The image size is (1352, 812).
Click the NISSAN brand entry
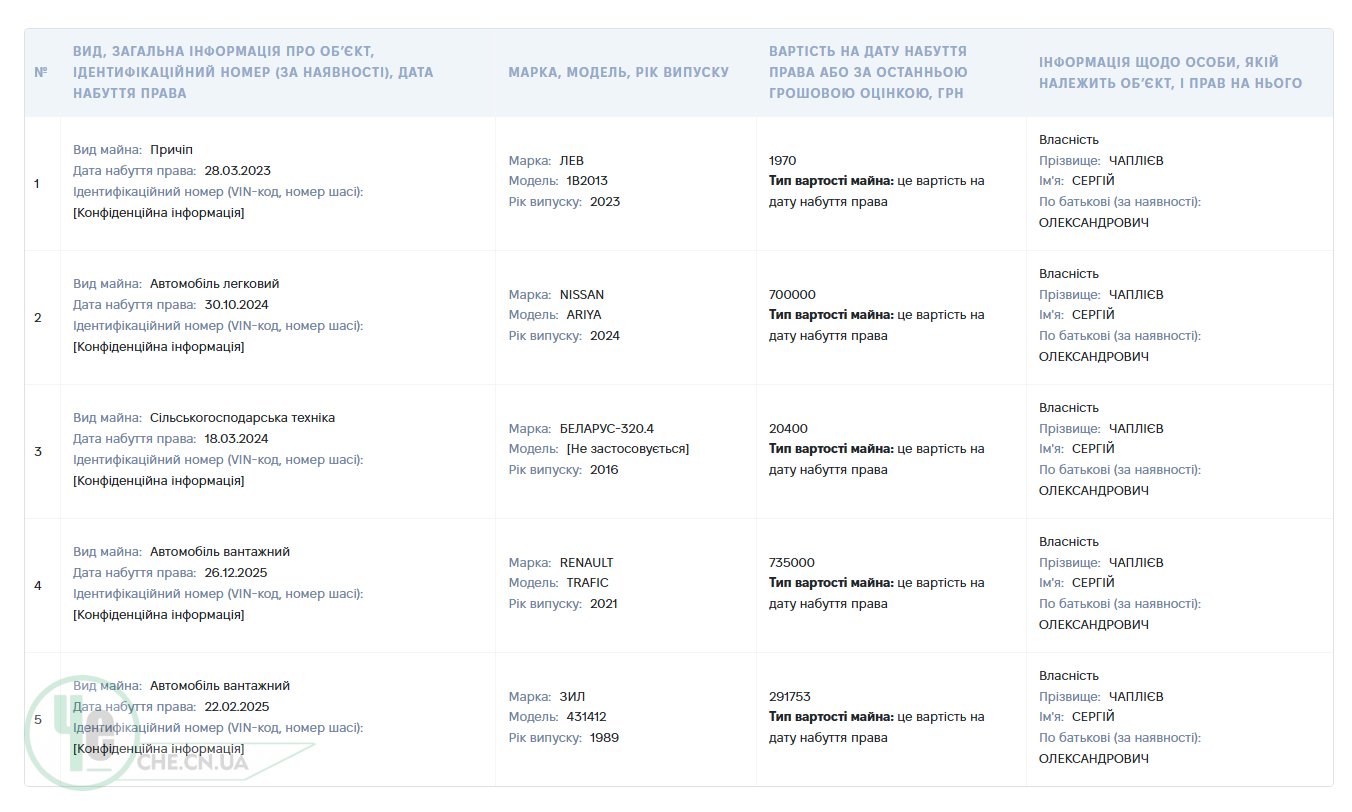point(582,294)
